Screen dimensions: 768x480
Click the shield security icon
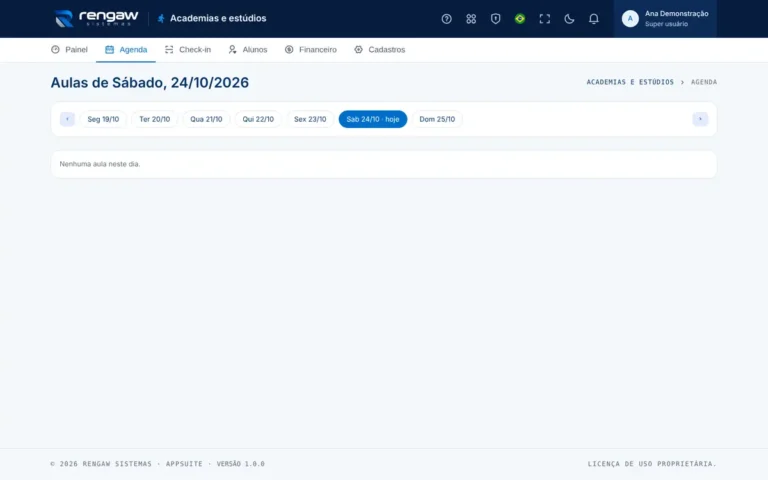click(x=495, y=19)
